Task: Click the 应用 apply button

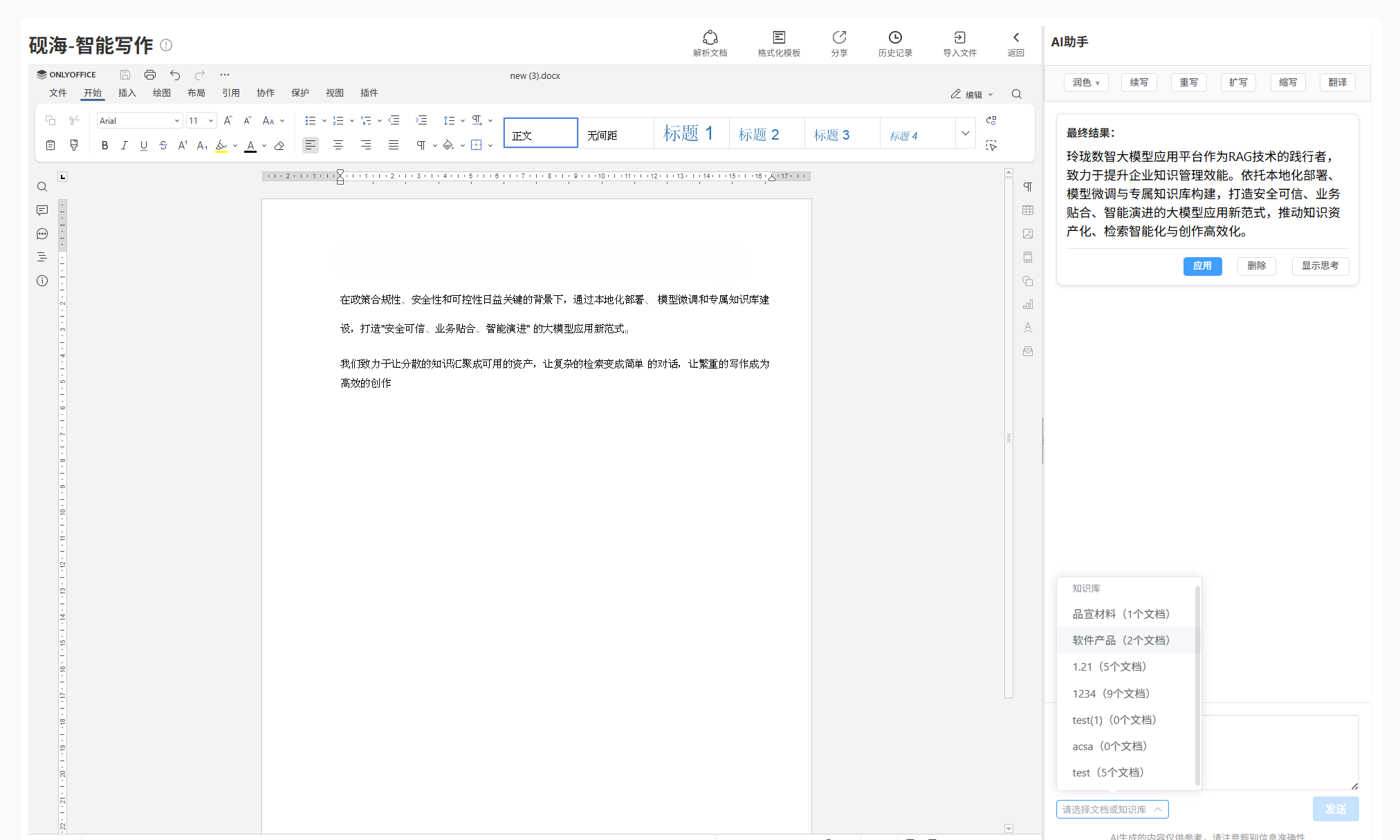Action: [x=1202, y=265]
